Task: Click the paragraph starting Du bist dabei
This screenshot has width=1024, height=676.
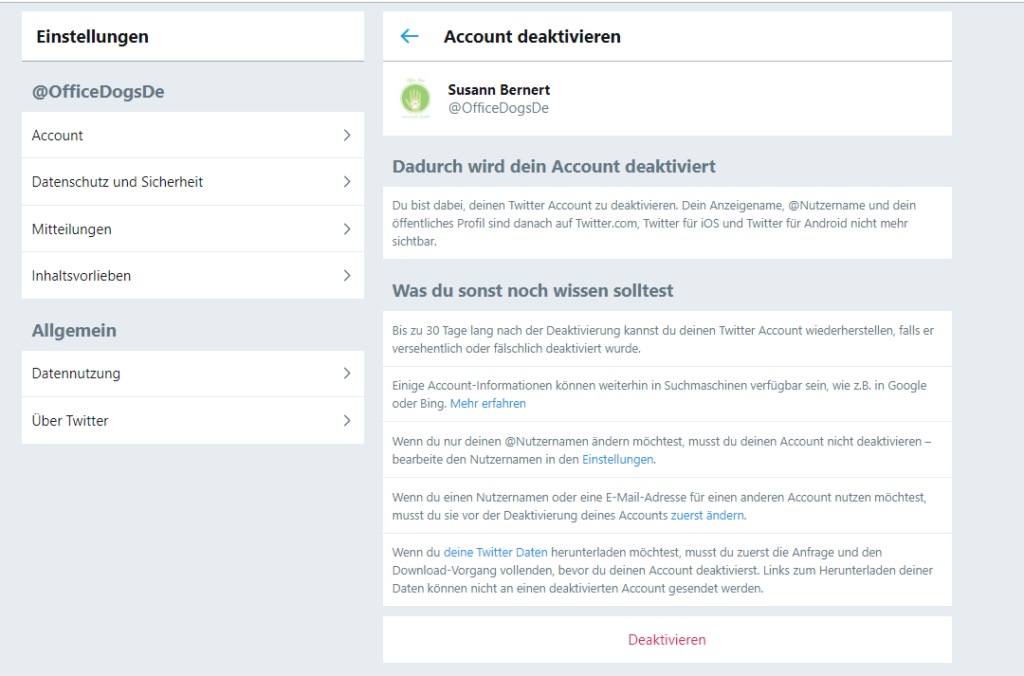Action: point(654,223)
